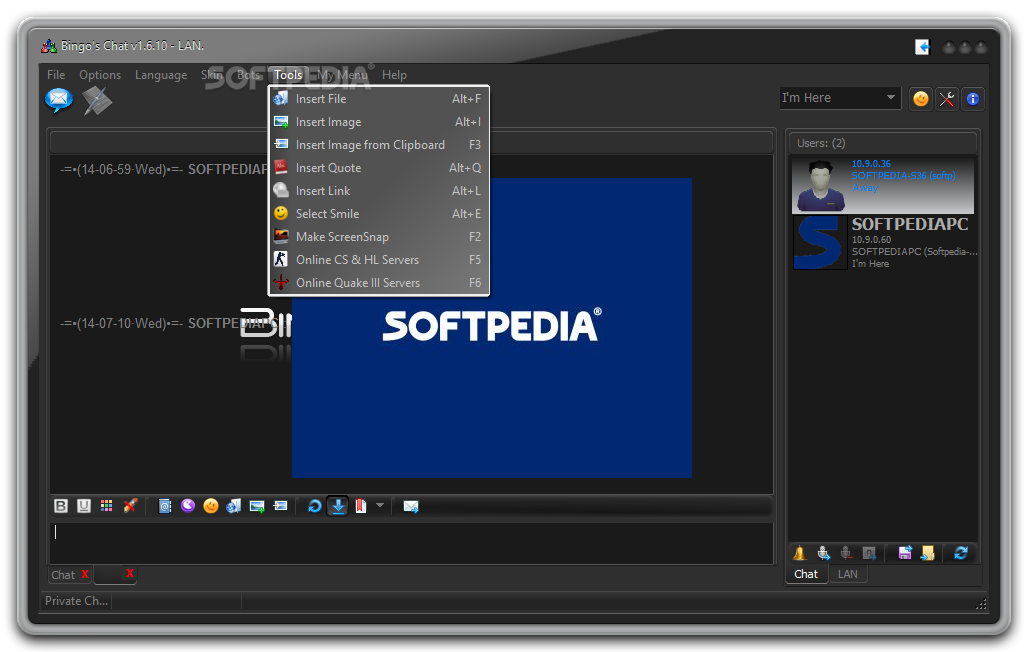Click into the message input field
1028x652 pixels.
click(x=411, y=542)
